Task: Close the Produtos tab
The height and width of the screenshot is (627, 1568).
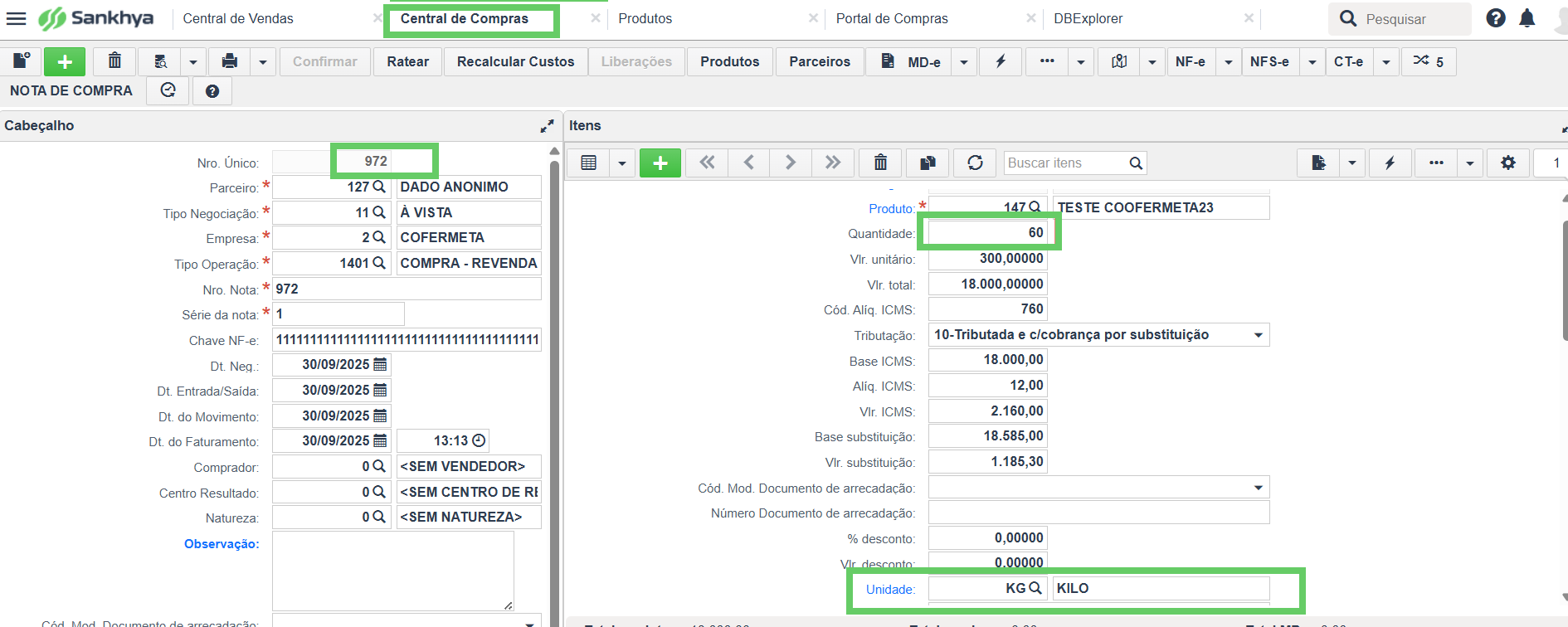Action: coord(813,18)
